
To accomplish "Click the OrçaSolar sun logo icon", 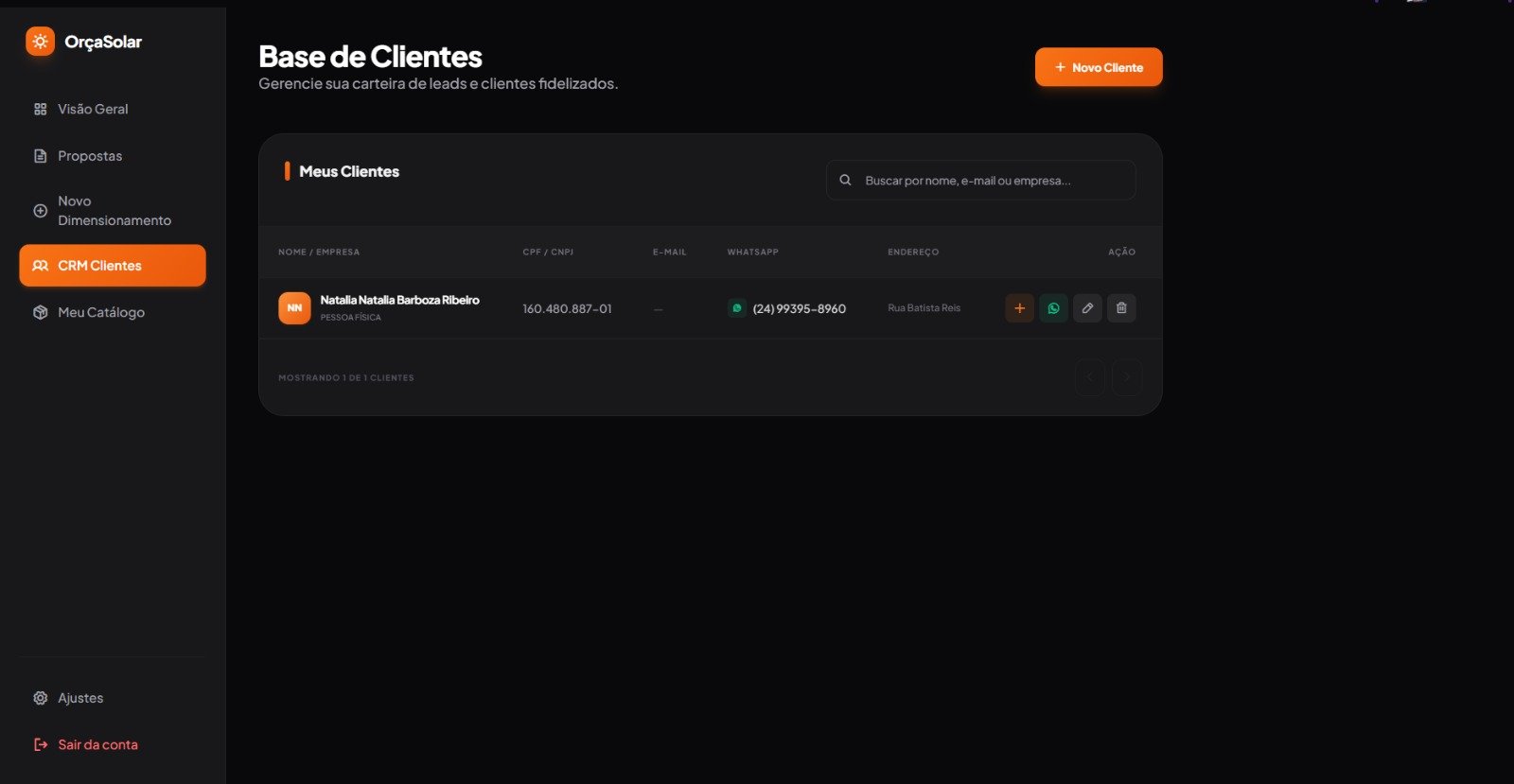I will pyautogui.click(x=40, y=42).
